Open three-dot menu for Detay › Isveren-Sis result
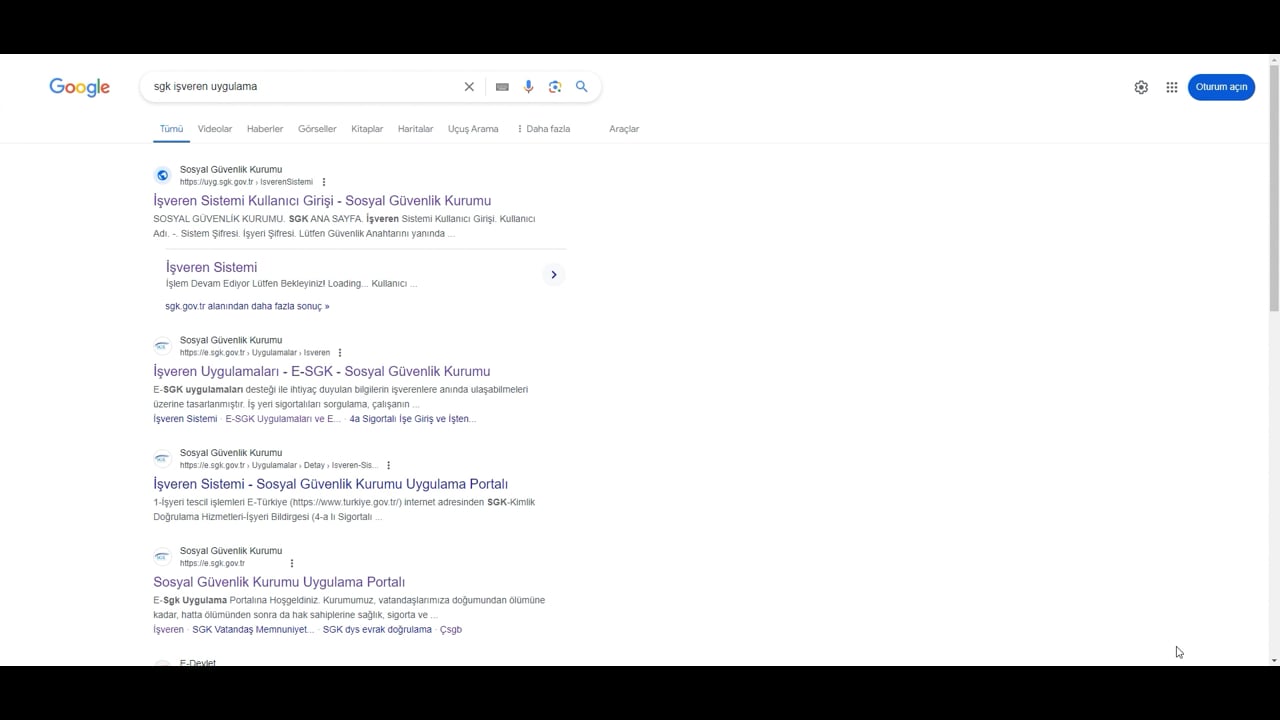 (388, 465)
